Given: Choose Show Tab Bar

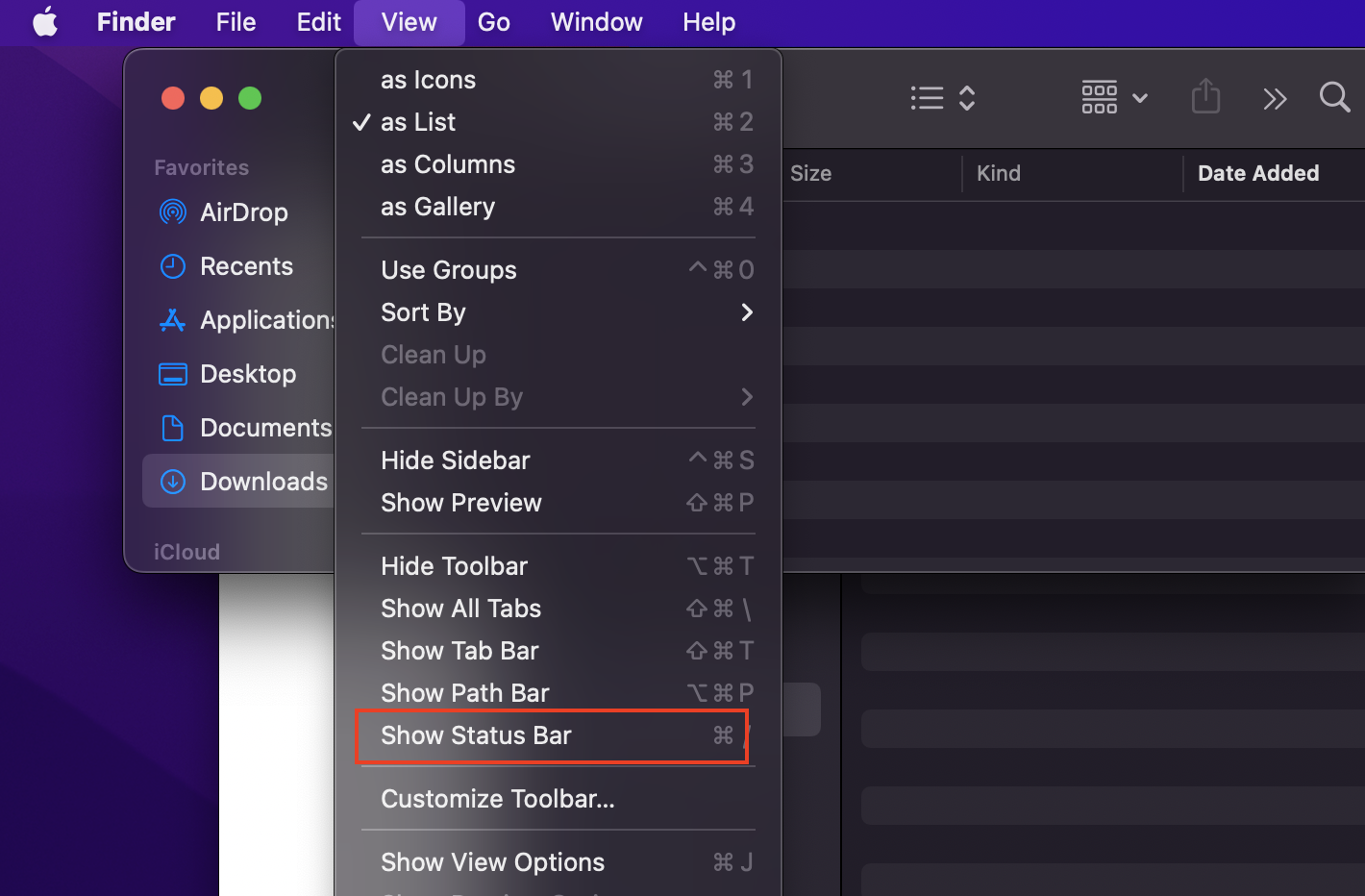Looking at the screenshot, I should [x=558, y=651].
